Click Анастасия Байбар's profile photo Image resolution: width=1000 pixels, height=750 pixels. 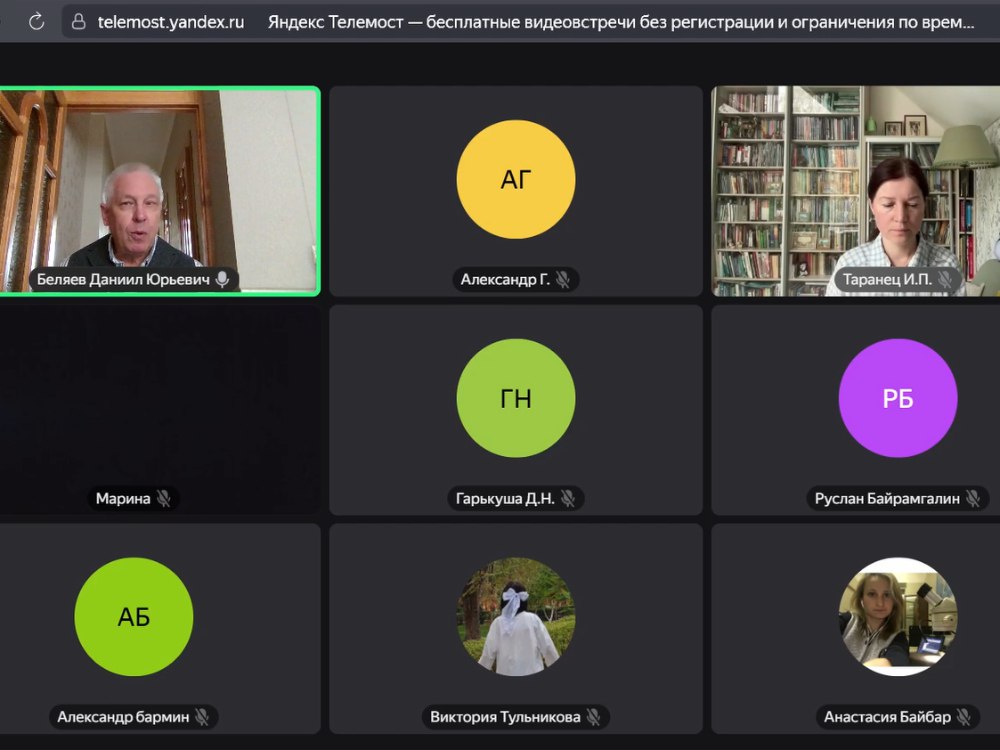[x=897, y=617]
